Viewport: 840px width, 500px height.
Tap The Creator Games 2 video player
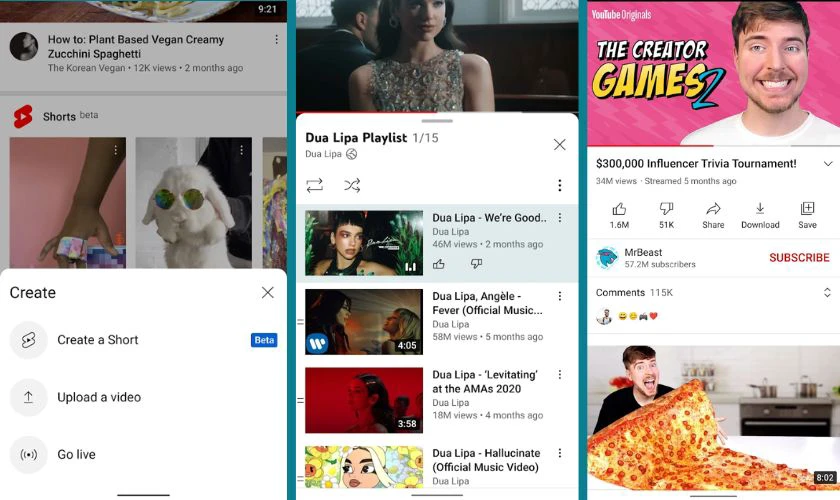click(714, 73)
